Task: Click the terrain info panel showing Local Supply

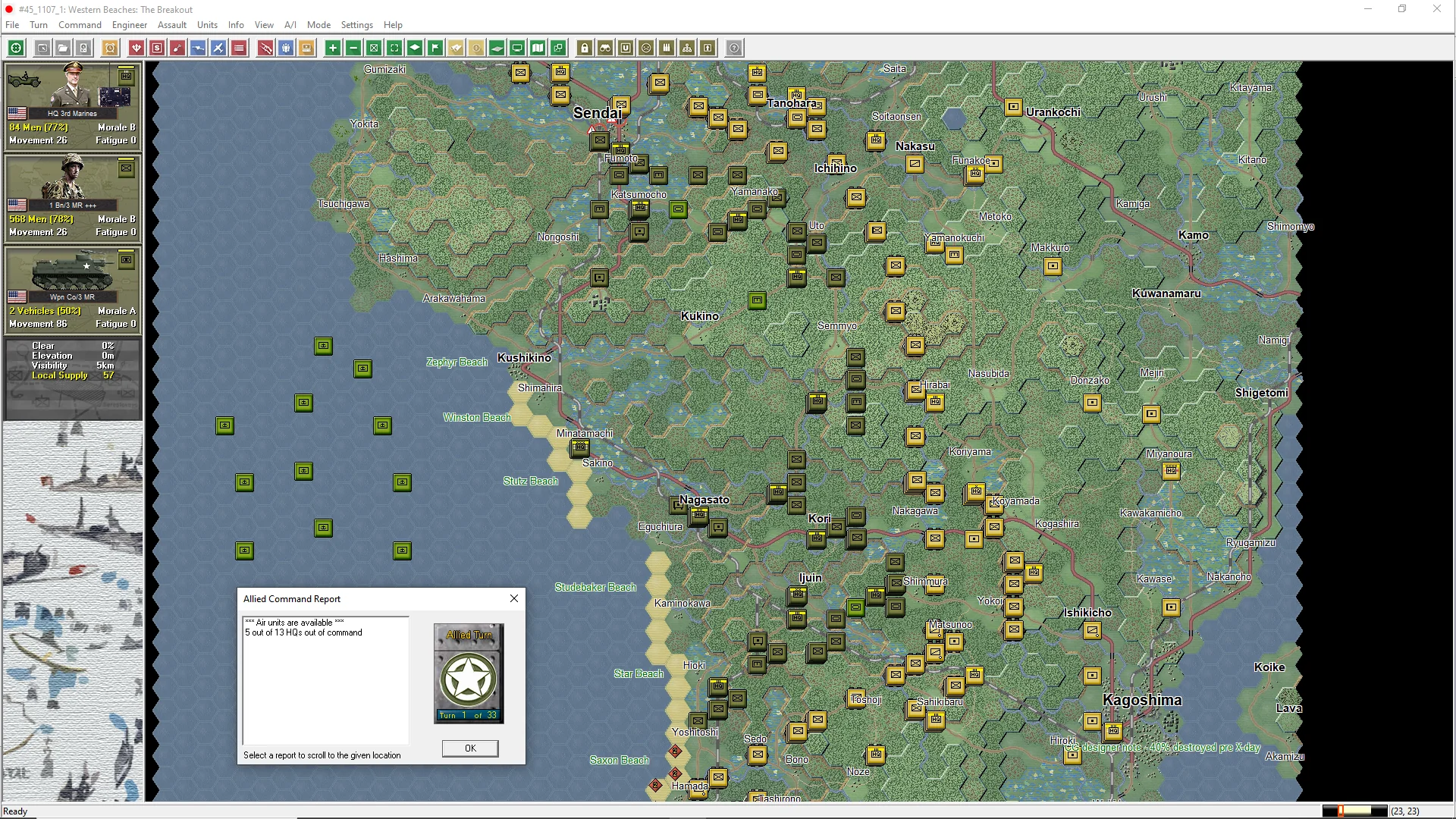Action: click(x=73, y=378)
